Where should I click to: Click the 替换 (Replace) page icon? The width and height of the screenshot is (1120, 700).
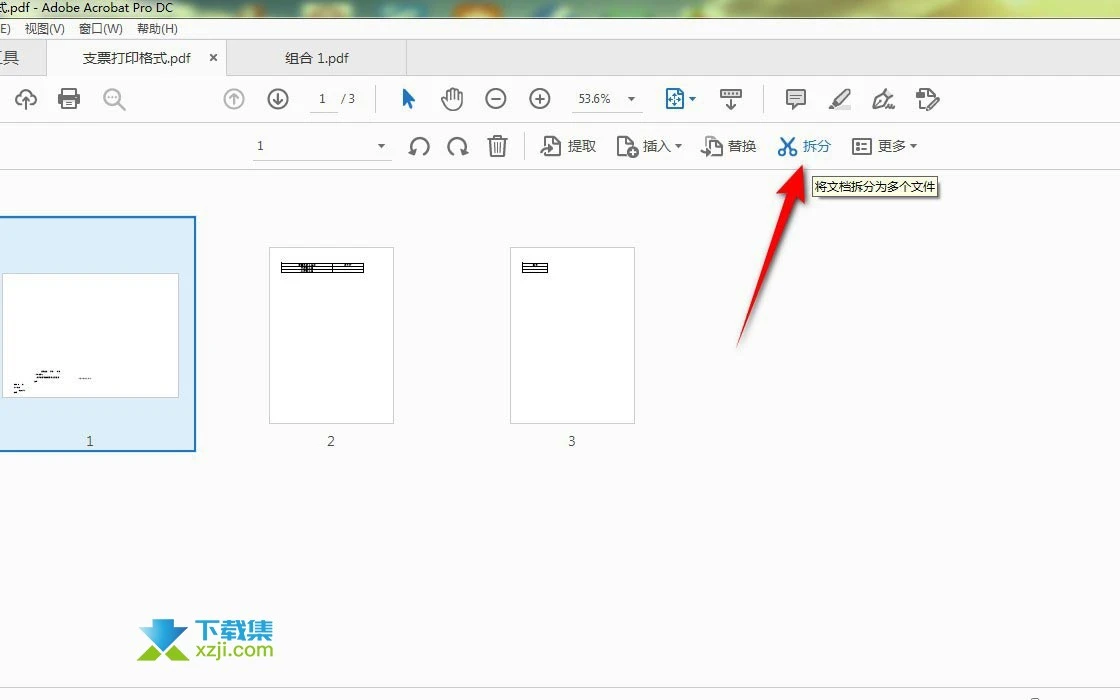[x=729, y=146]
